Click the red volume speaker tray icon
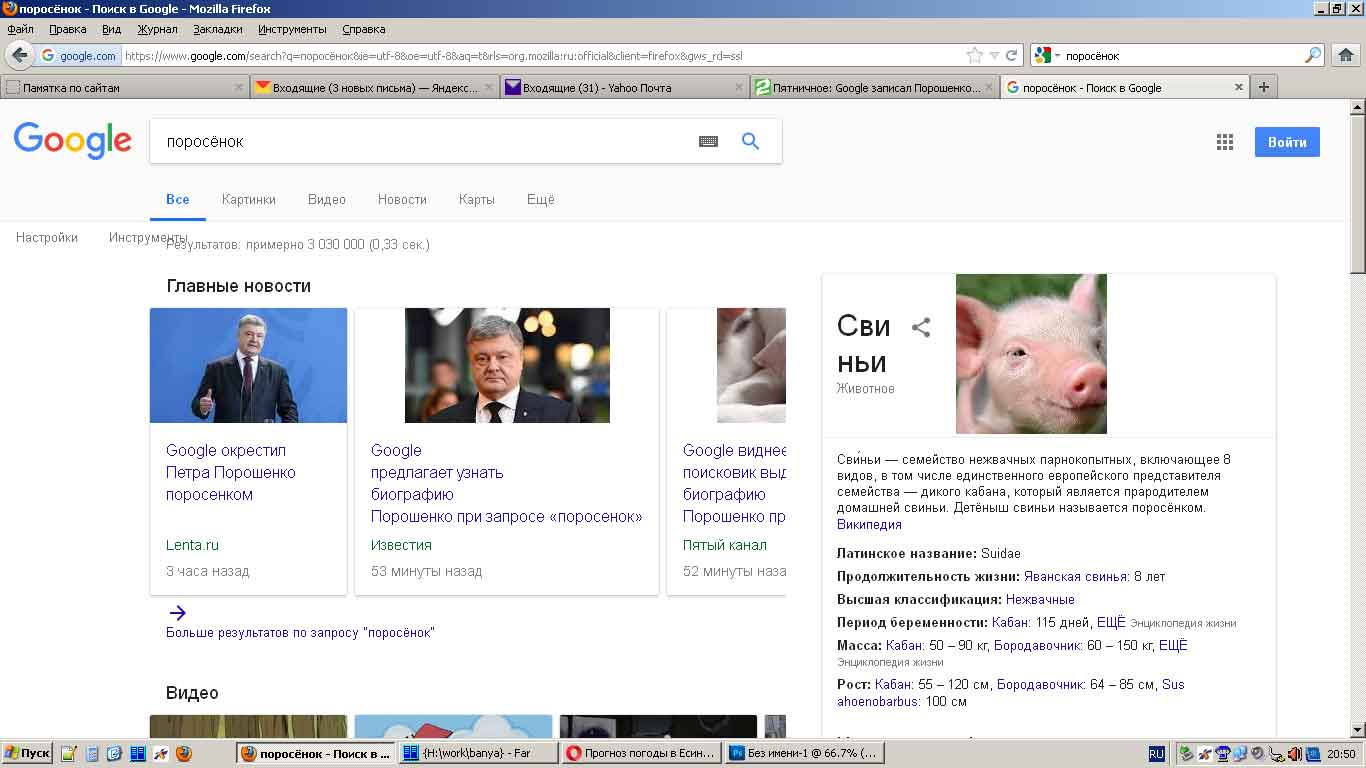The image size is (1366, 768). 1294,754
